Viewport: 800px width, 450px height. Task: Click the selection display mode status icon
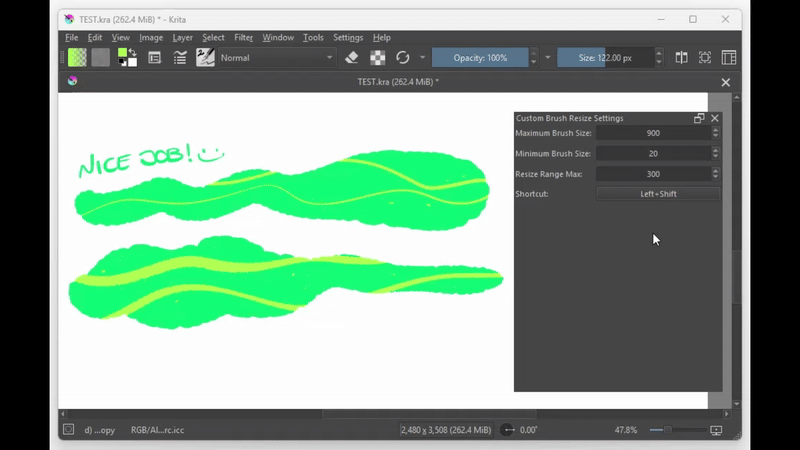68,430
